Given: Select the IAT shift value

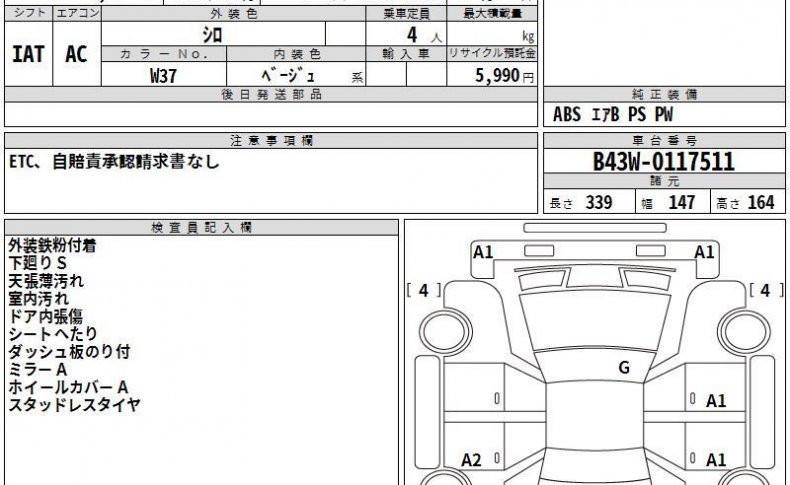Looking at the screenshot, I should click(28, 54).
